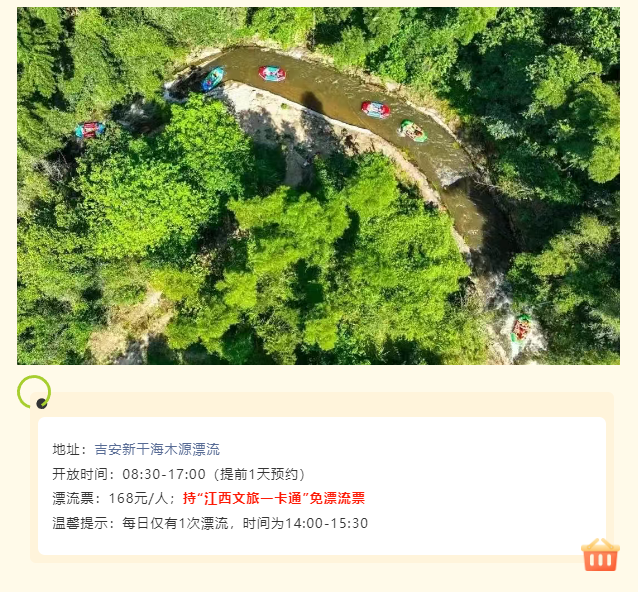Screen dimensions: 638x592
Task: Click the blue raft at river bend
Action: tap(212, 79)
